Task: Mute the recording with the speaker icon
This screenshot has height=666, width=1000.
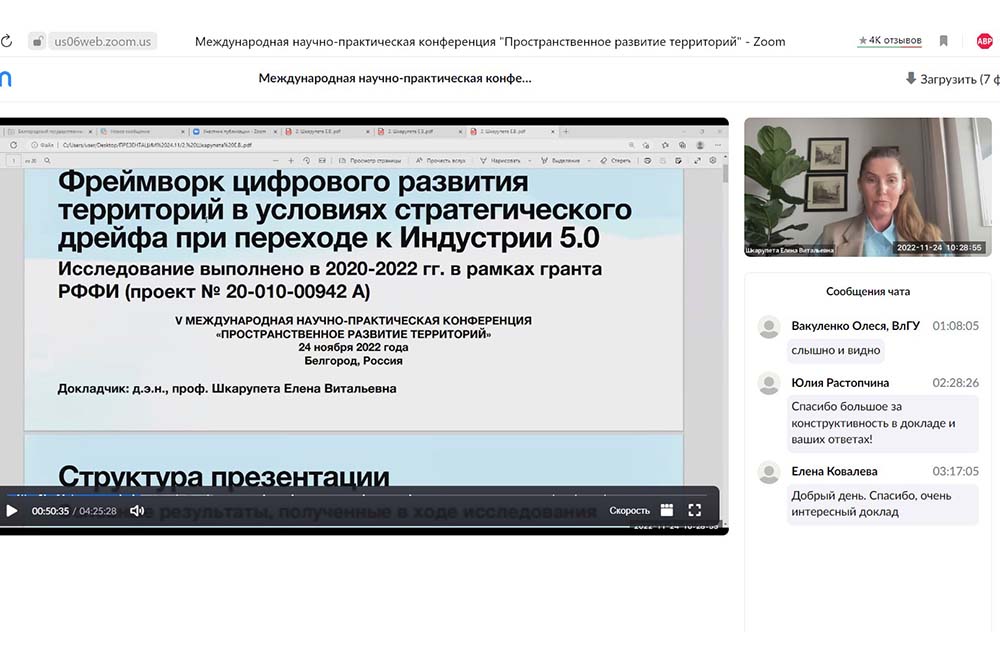Action: [x=137, y=511]
